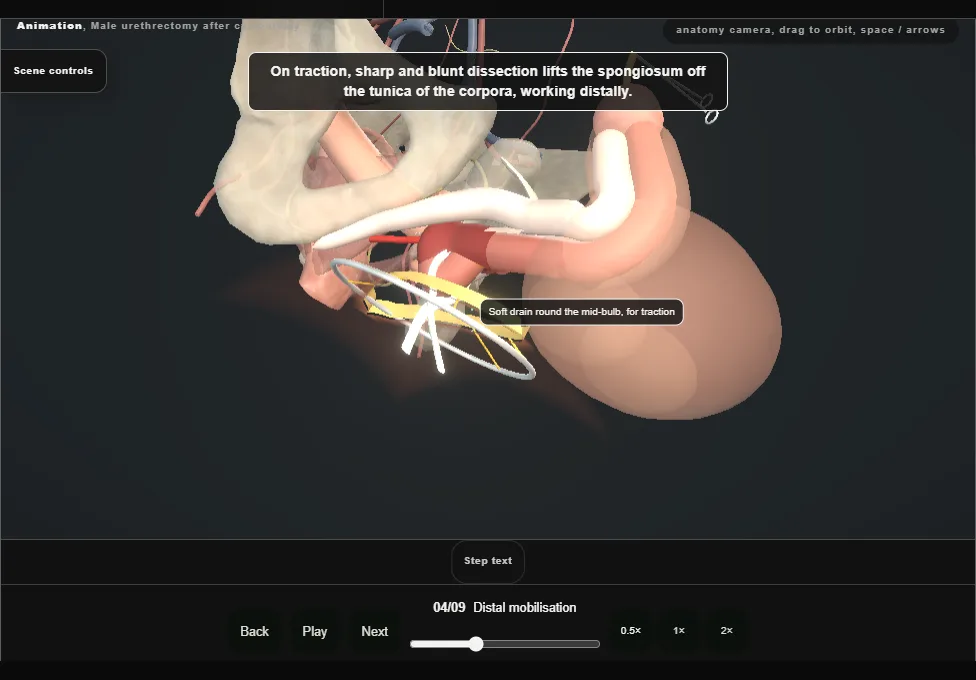Go to previous step with Back
Viewport: 976px width, 680px height.
[x=255, y=631]
